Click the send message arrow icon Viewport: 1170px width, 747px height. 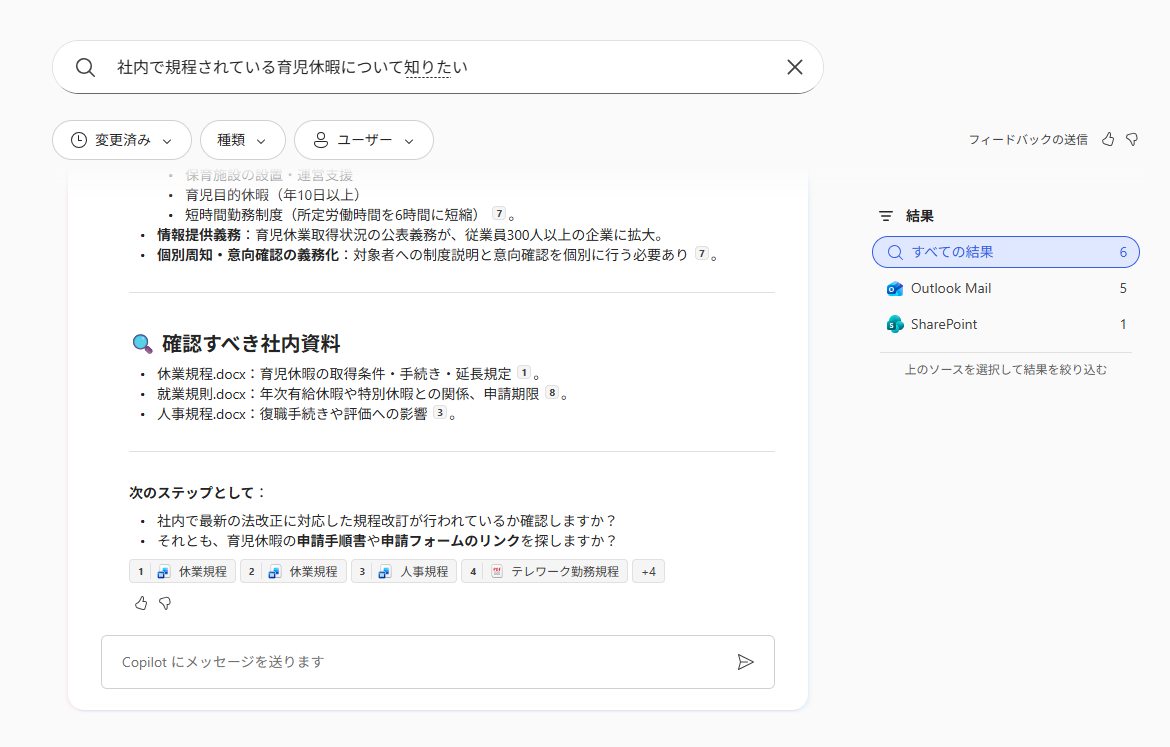(745, 662)
